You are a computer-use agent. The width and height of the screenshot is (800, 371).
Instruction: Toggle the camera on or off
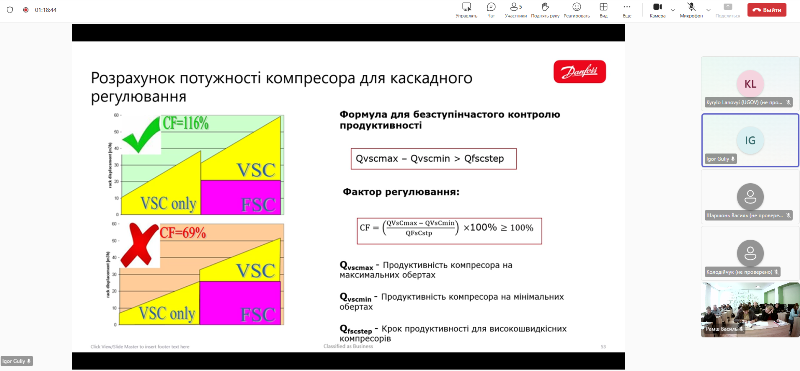pyautogui.click(x=657, y=10)
